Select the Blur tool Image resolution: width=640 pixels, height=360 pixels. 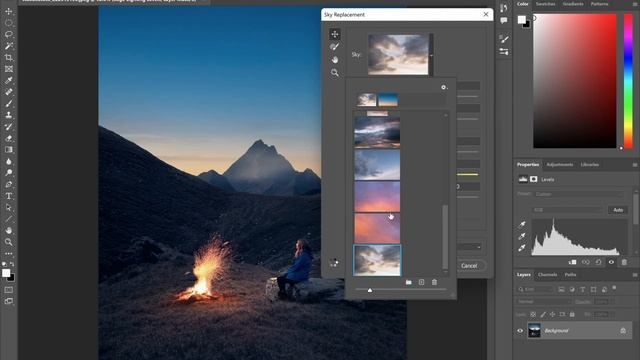[9, 161]
